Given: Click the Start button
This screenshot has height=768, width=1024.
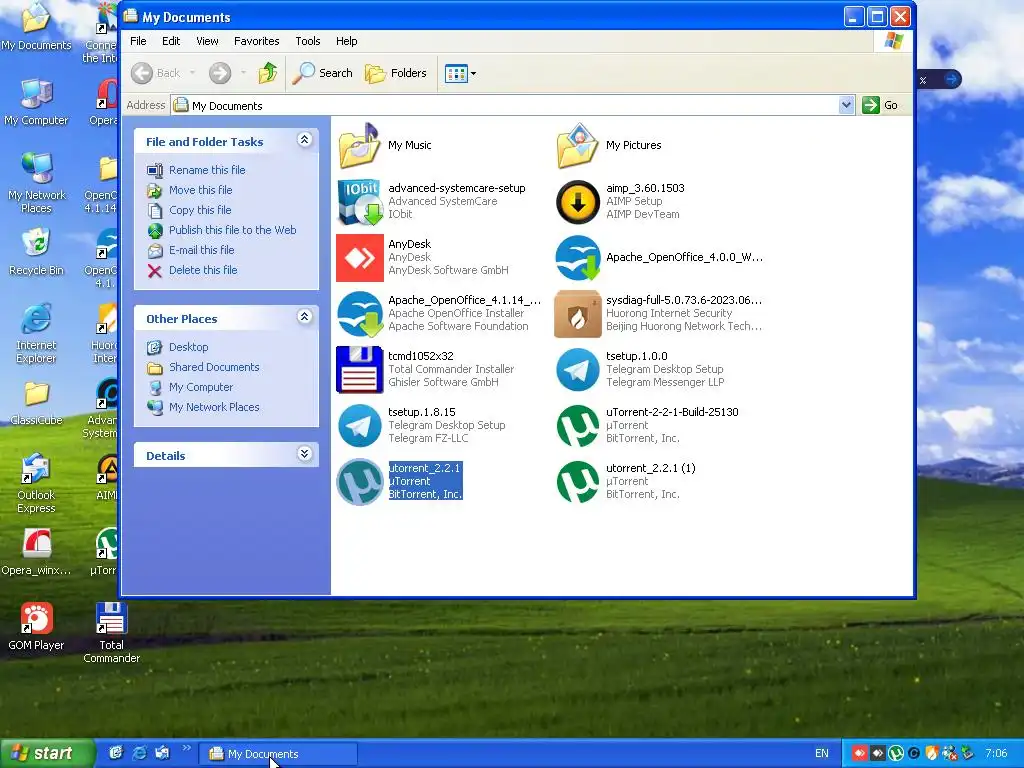Looking at the screenshot, I should coord(46,754).
